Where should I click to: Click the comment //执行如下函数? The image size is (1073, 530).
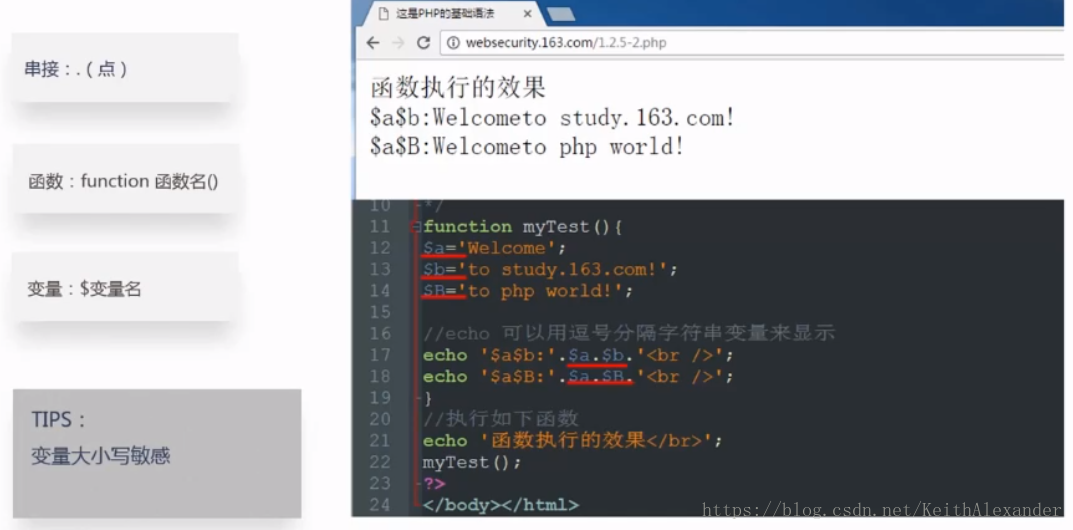tap(501, 419)
